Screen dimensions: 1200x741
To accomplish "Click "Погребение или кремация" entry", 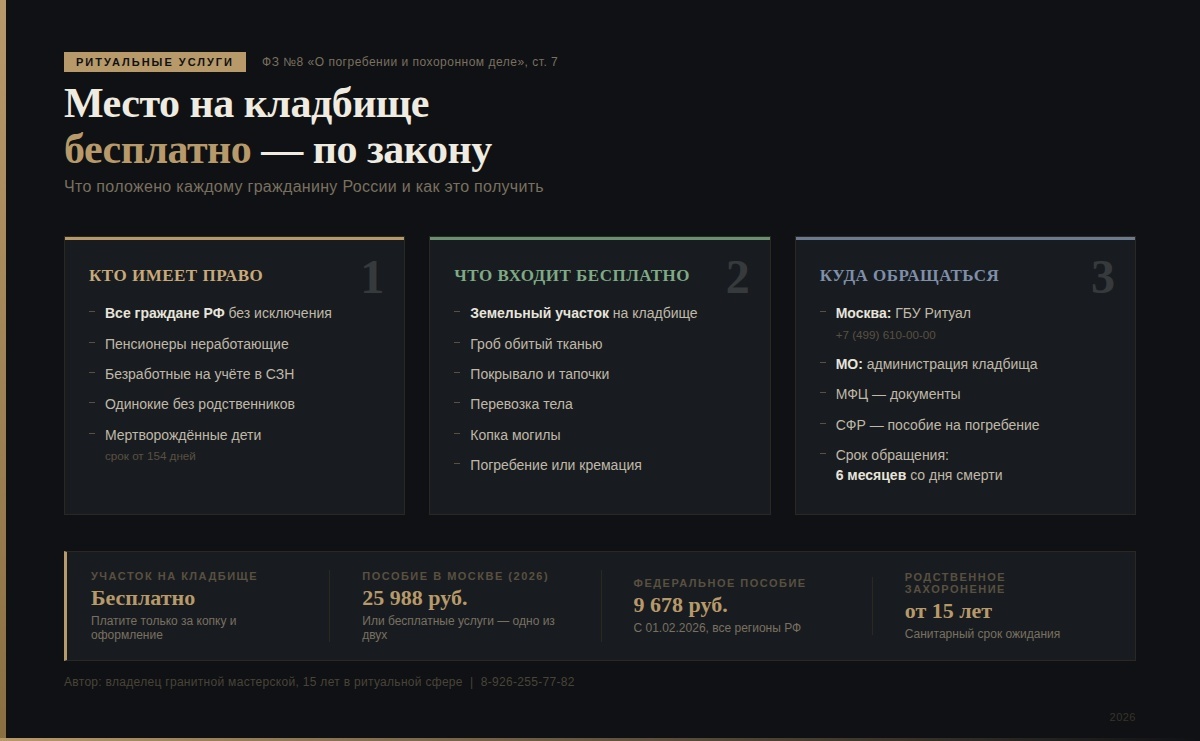I will [x=557, y=464].
